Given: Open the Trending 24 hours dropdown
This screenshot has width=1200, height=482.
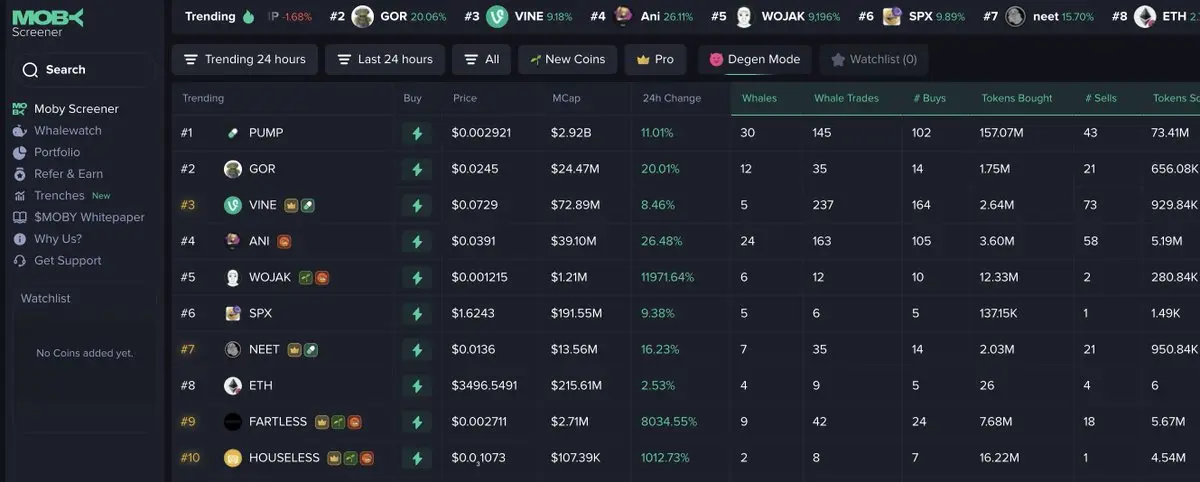Looking at the screenshot, I should tap(245, 60).
